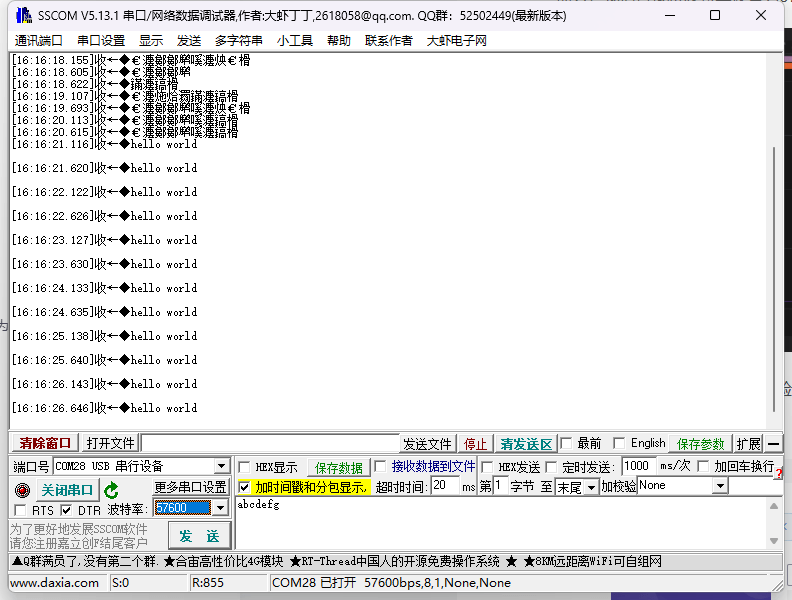This screenshot has width=792, height=600.
Task: Enable the HEX显示 checkbox
Action: click(244, 467)
